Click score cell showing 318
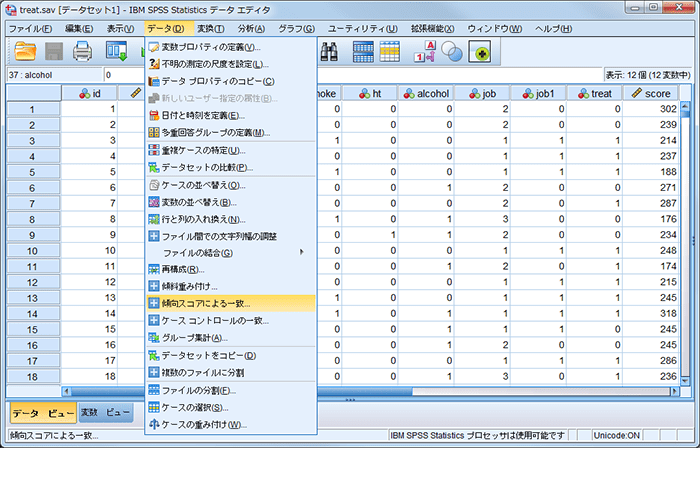The width and height of the screenshot is (700, 500). pyautogui.click(x=651, y=313)
